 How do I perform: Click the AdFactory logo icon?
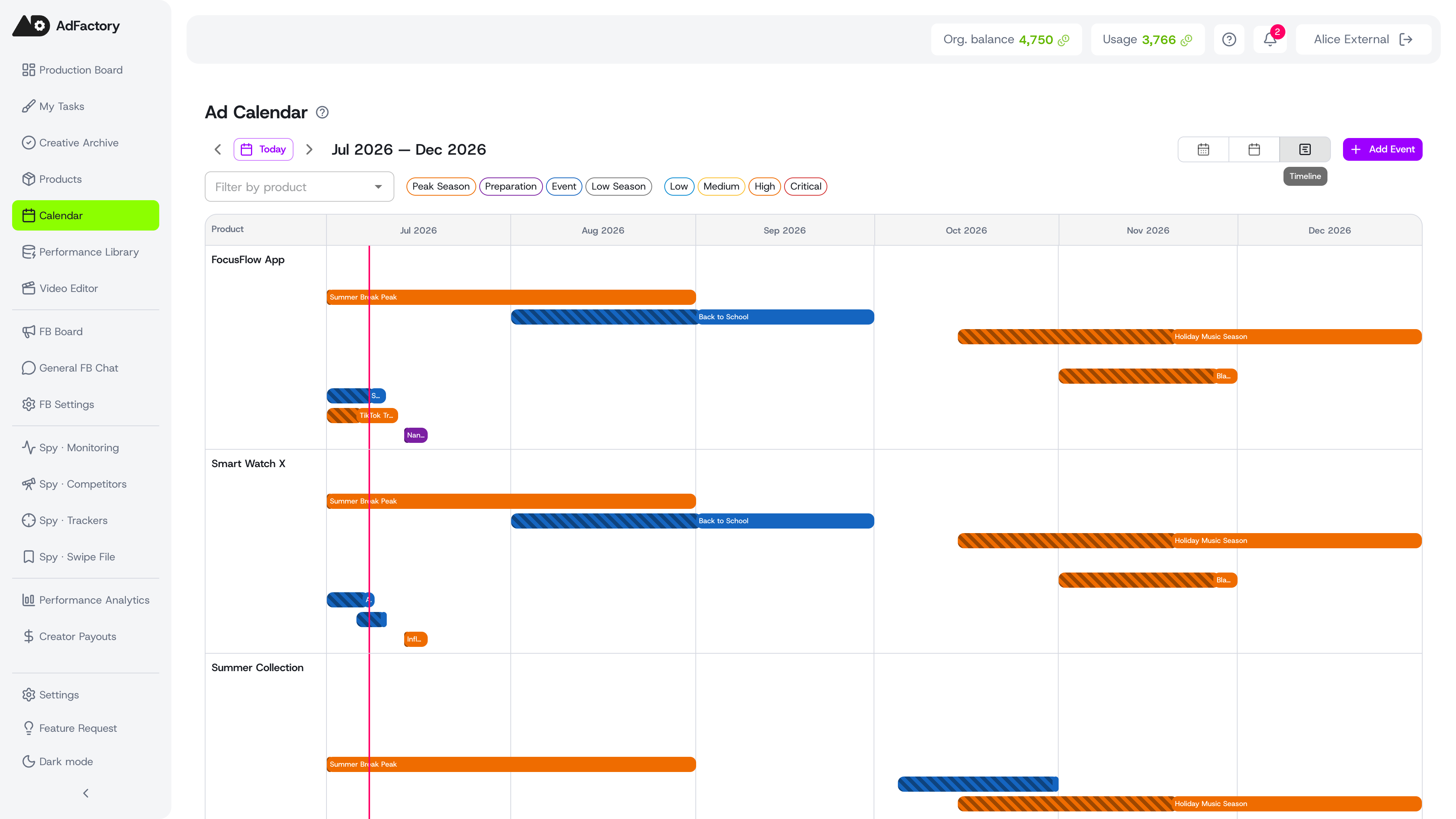(x=31, y=25)
